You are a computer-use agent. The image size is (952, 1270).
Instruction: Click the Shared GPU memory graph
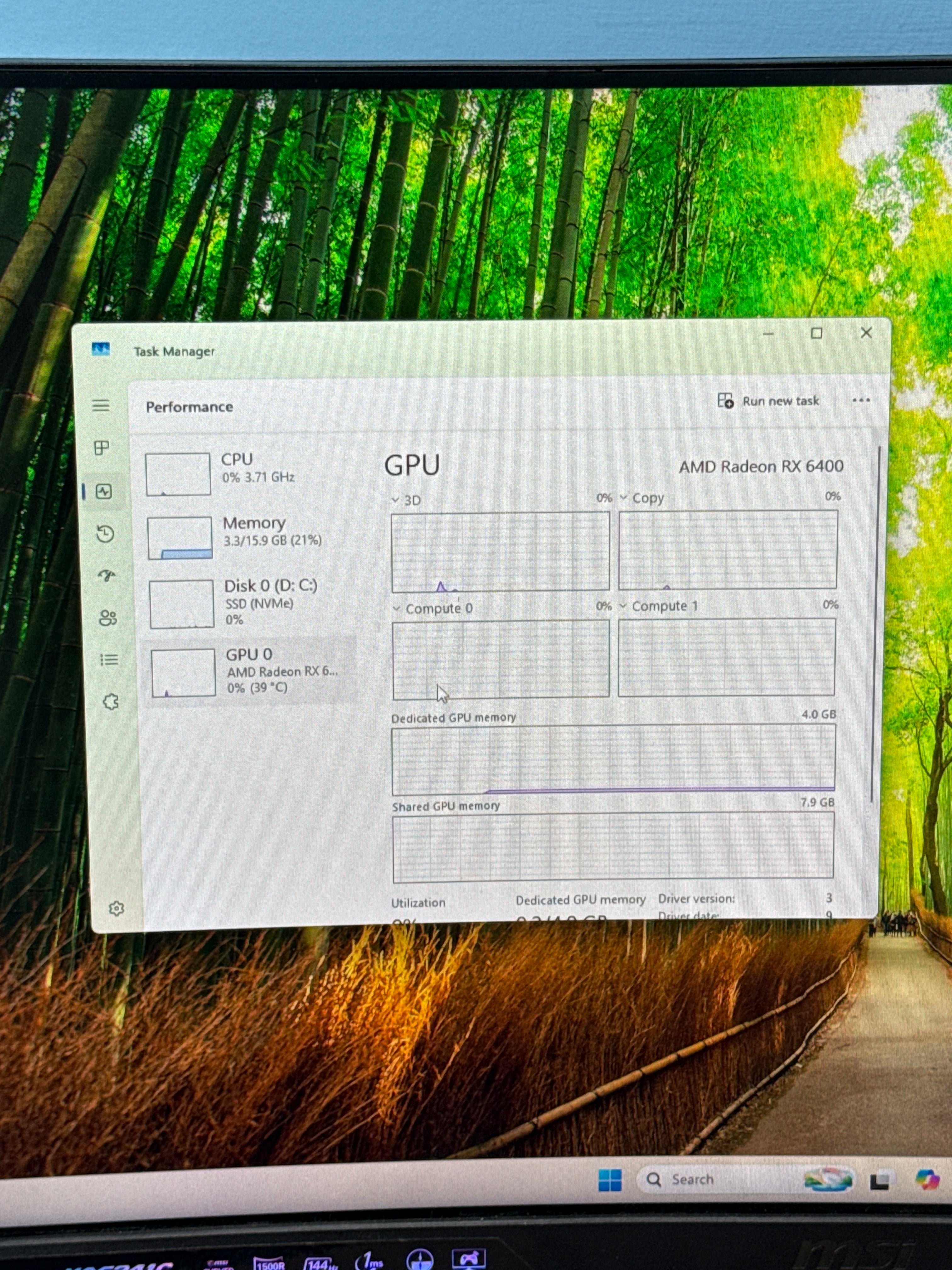click(x=614, y=847)
